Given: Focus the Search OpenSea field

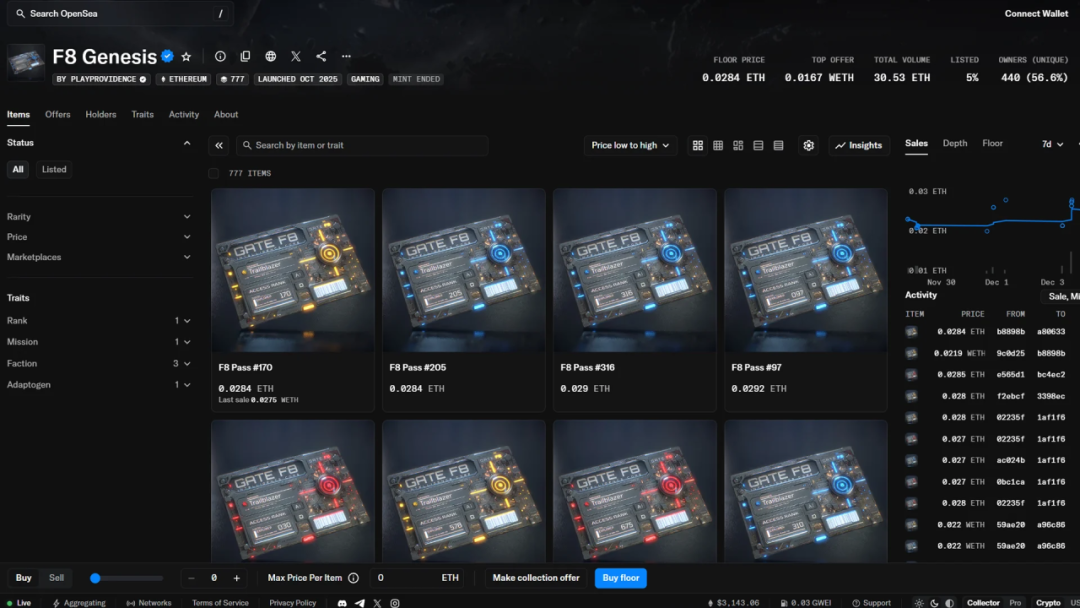Looking at the screenshot, I should (x=121, y=14).
